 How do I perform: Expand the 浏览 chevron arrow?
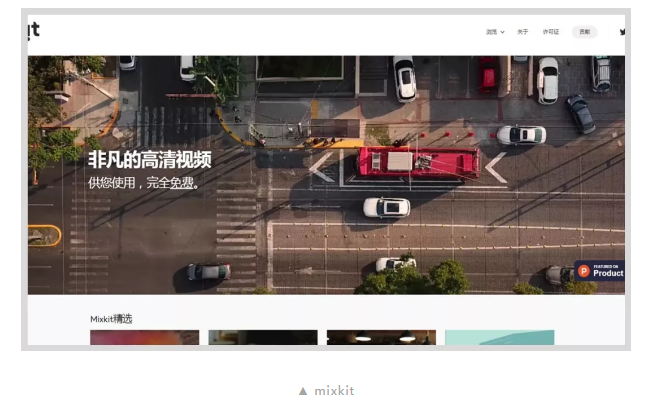point(502,32)
